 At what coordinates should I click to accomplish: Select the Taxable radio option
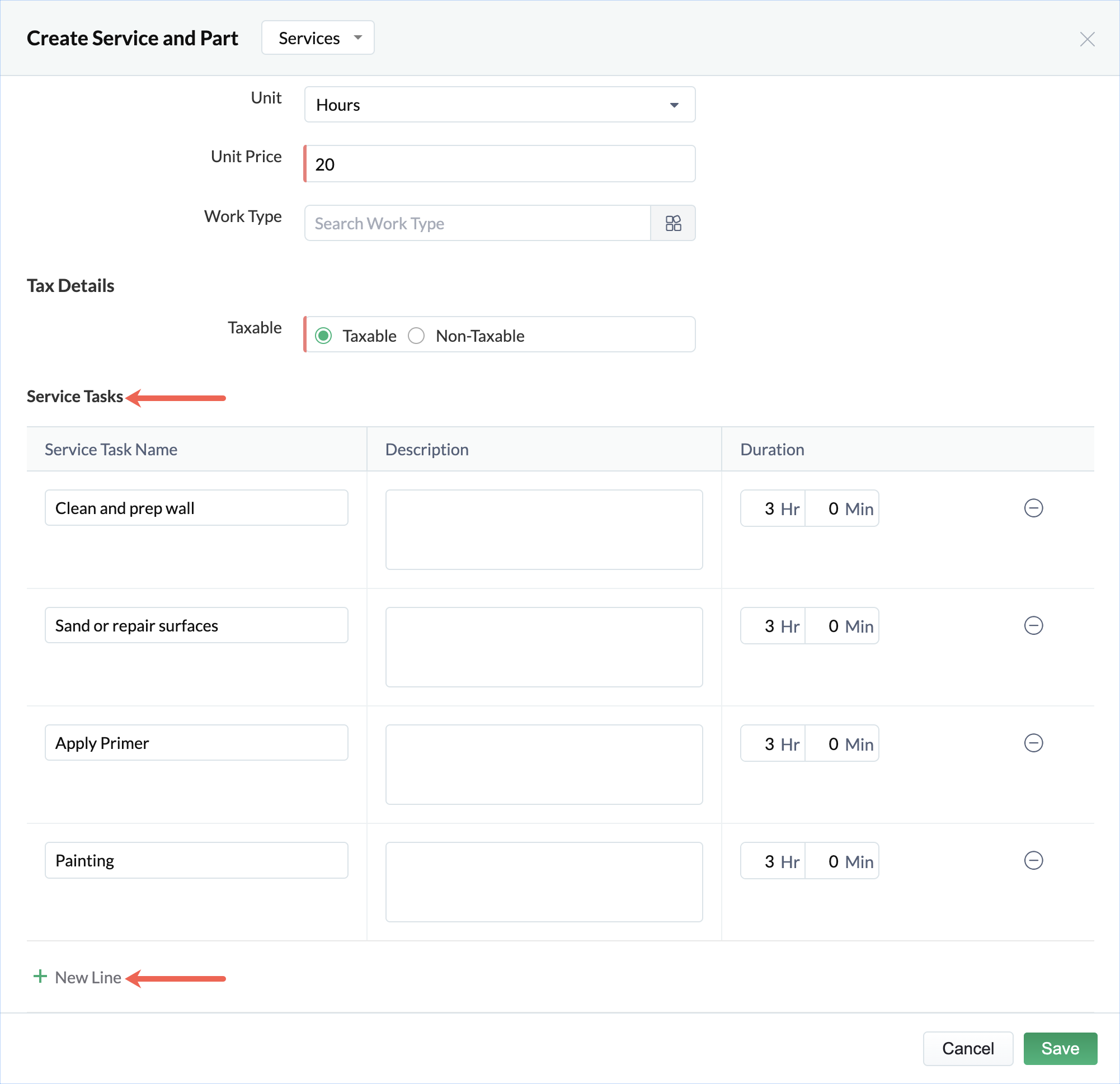click(323, 336)
